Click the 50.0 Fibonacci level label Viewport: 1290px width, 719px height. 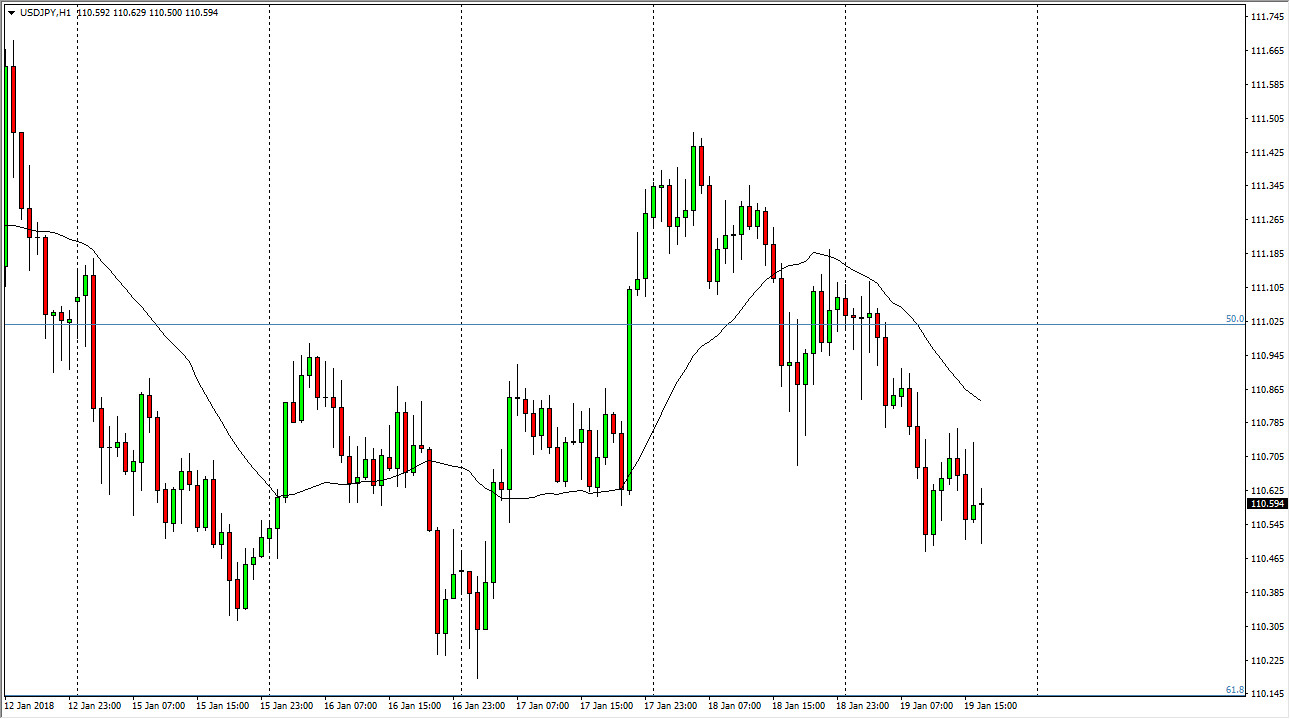(1234, 319)
